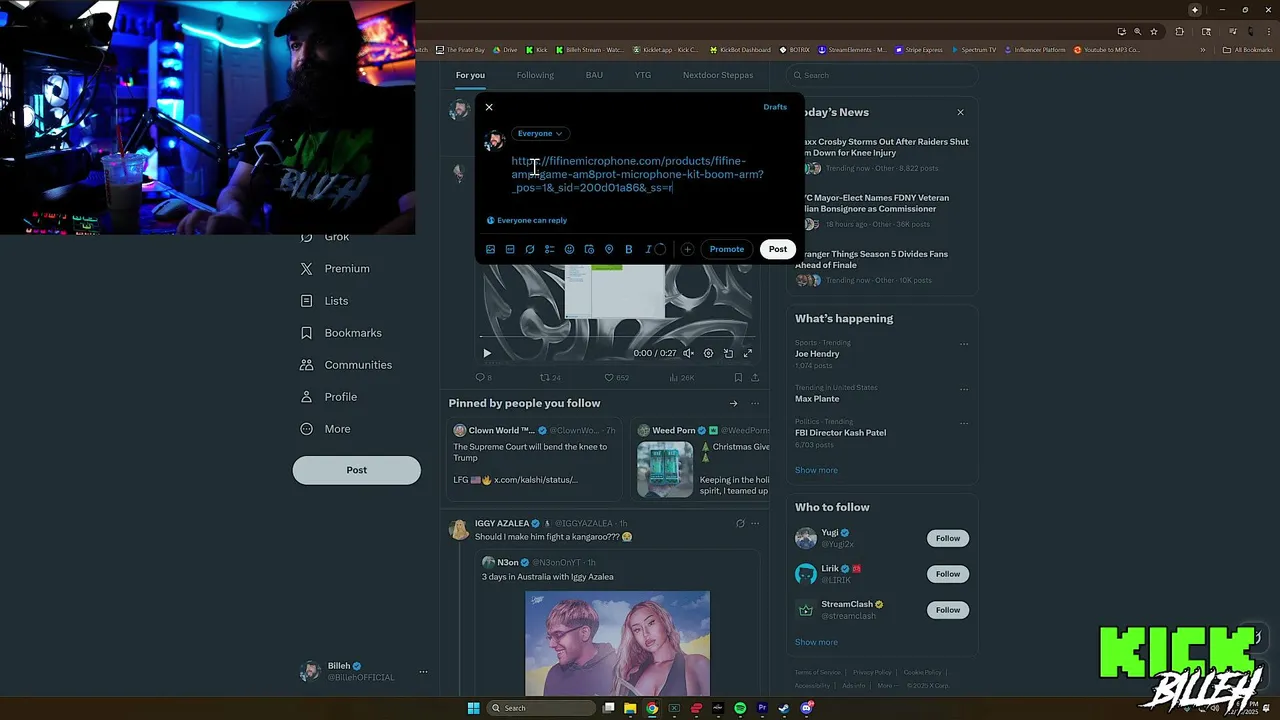The width and height of the screenshot is (1280, 720).
Task: Open the YTG tab
Action: 643,75
